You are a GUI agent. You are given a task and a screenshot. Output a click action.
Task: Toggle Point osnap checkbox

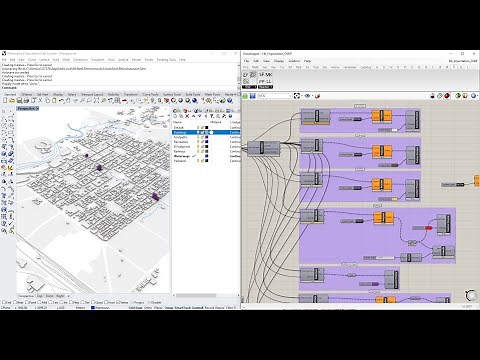(x=27, y=302)
